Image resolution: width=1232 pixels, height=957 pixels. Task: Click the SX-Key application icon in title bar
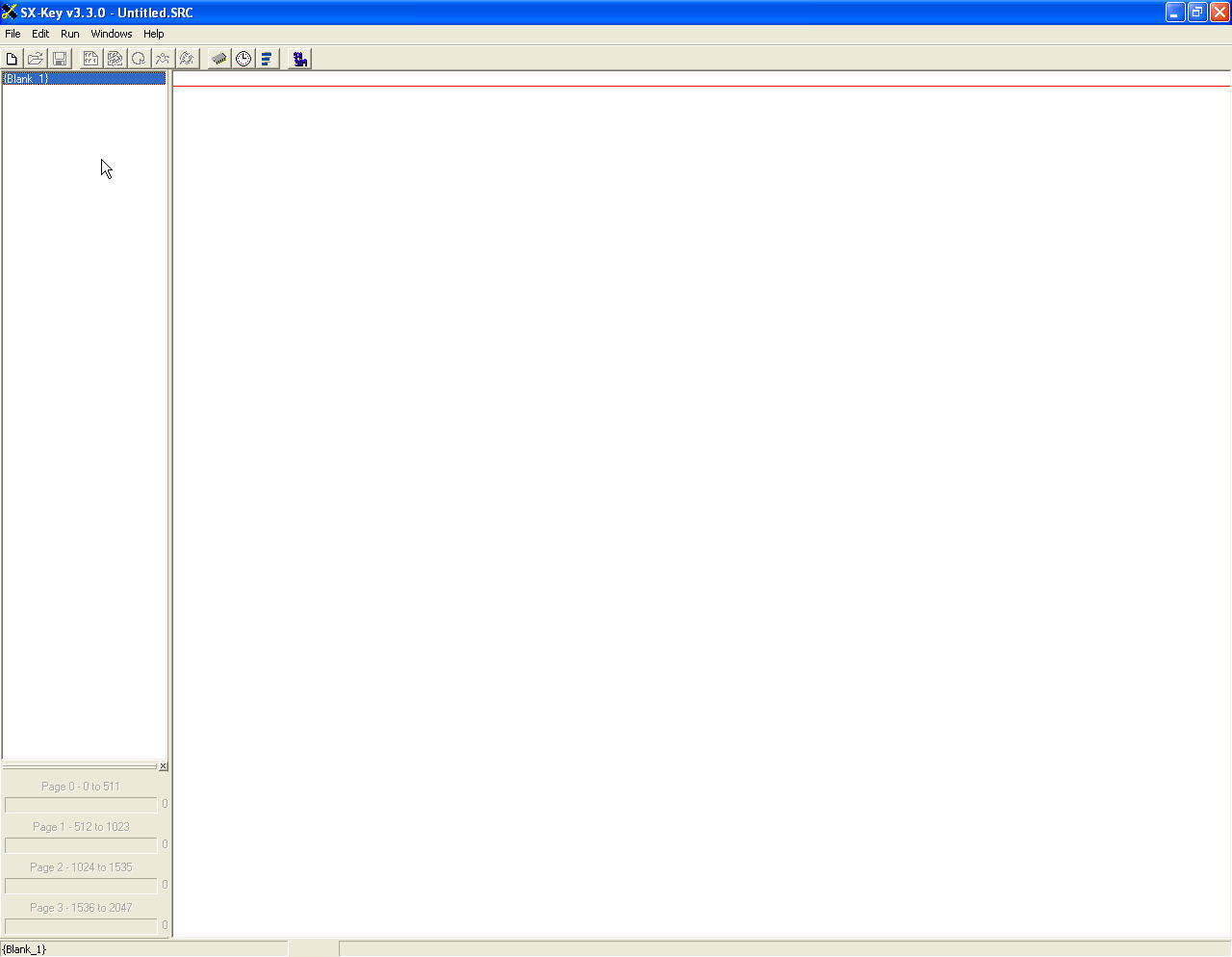point(10,13)
